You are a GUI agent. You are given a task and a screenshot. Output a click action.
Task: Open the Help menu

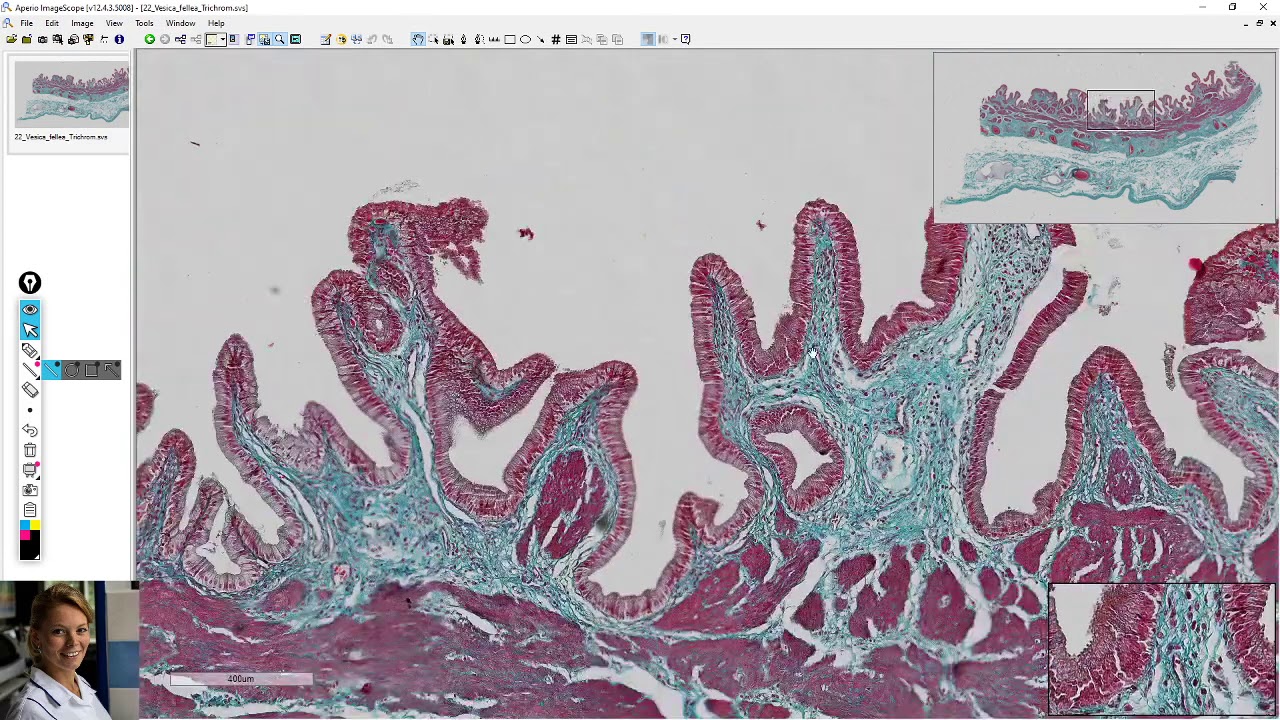pyautogui.click(x=216, y=23)
